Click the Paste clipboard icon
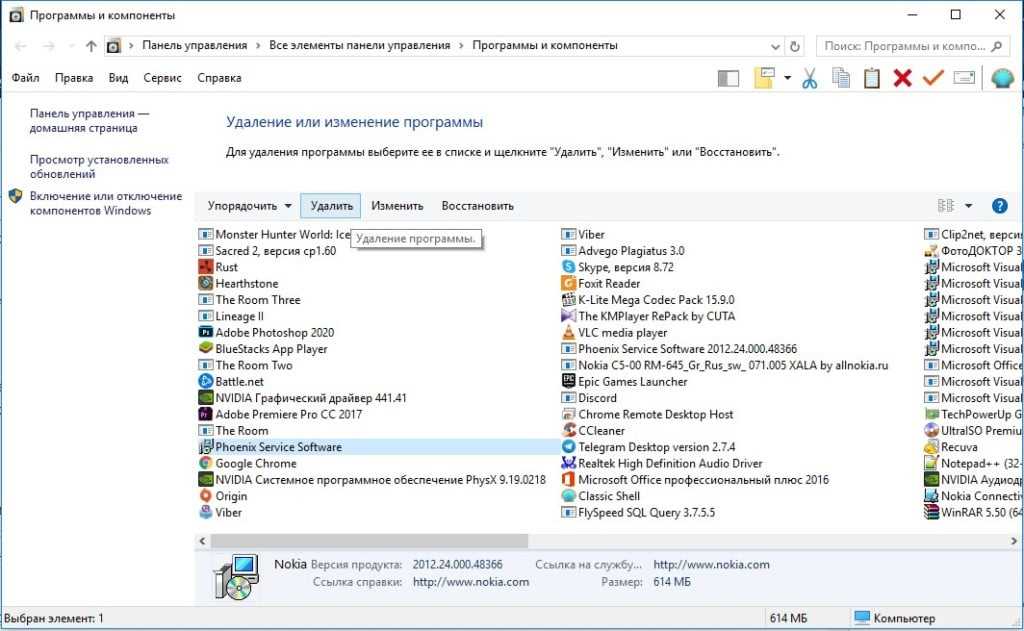Viewport: 1024px width, 631px height. click(871, 78)
